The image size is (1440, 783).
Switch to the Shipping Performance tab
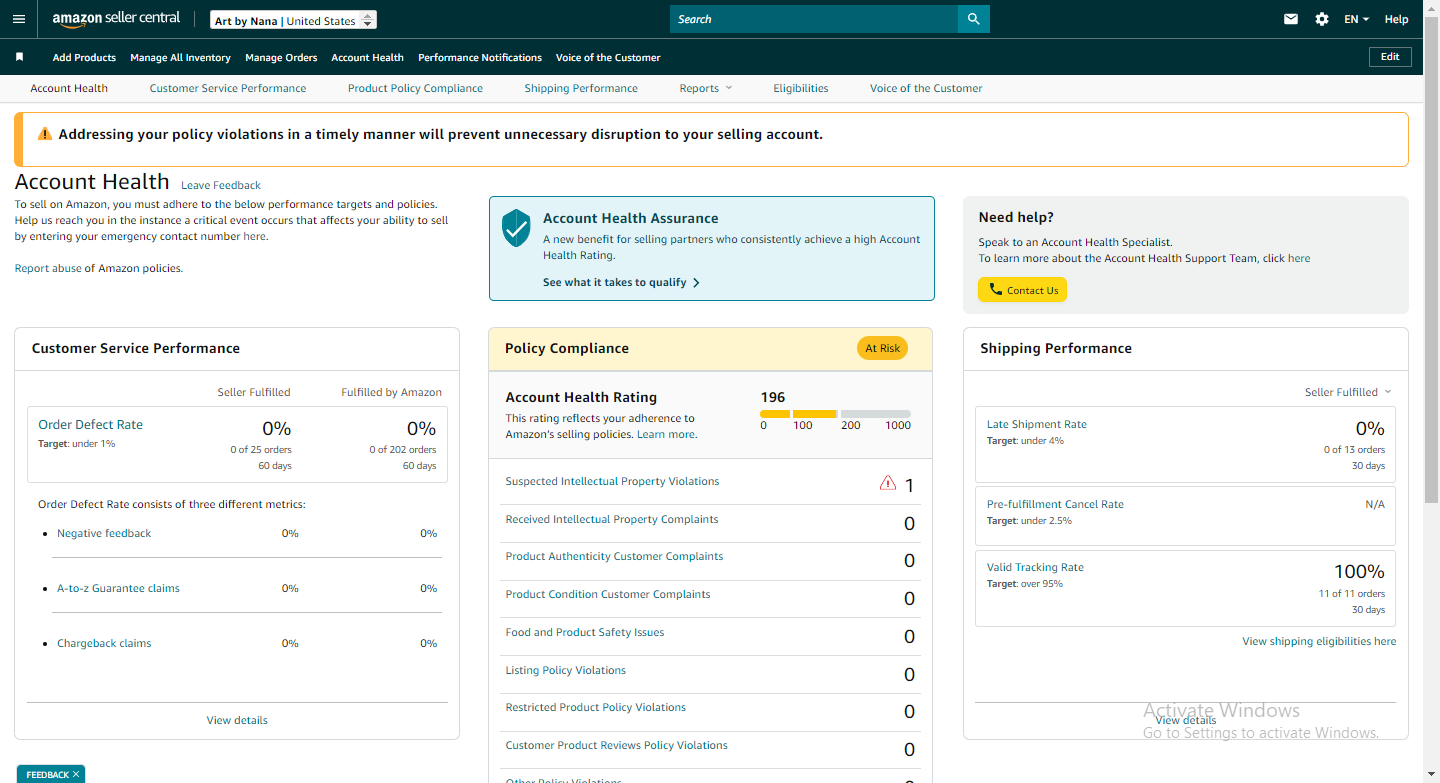tap(581, 88)
